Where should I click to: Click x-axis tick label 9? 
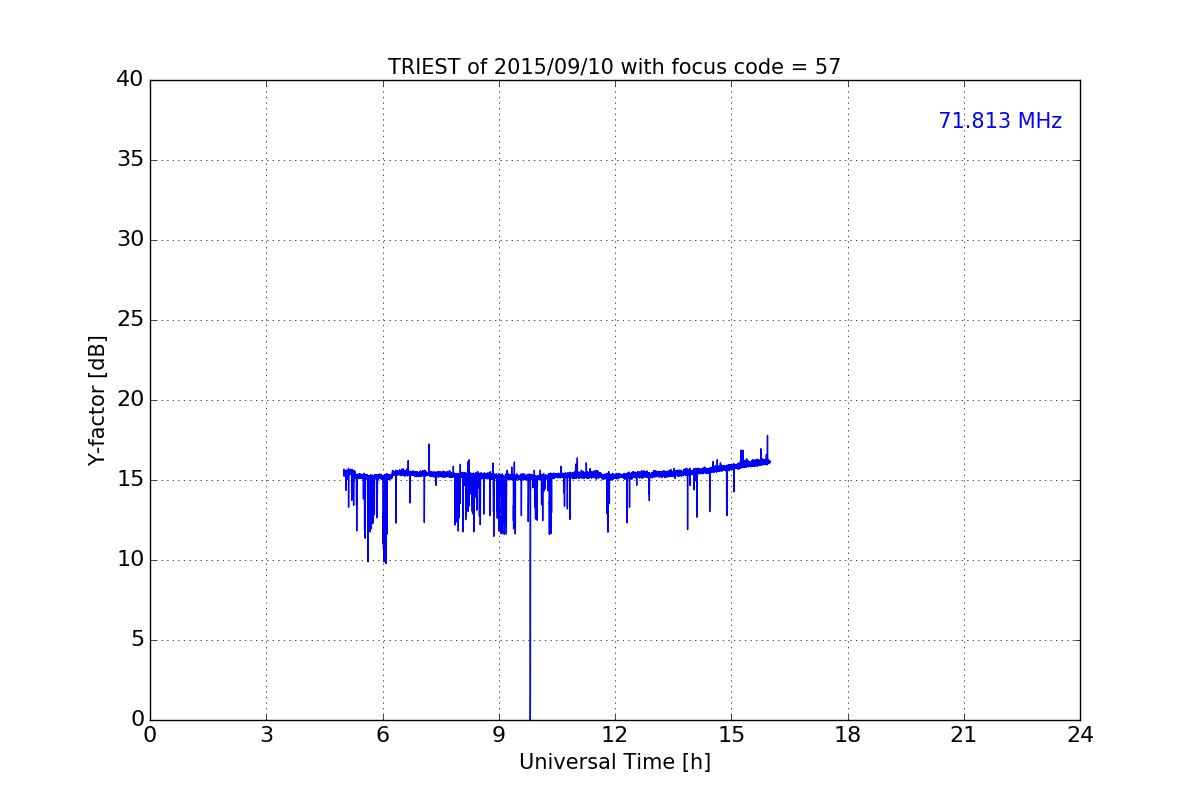point(499,735)
